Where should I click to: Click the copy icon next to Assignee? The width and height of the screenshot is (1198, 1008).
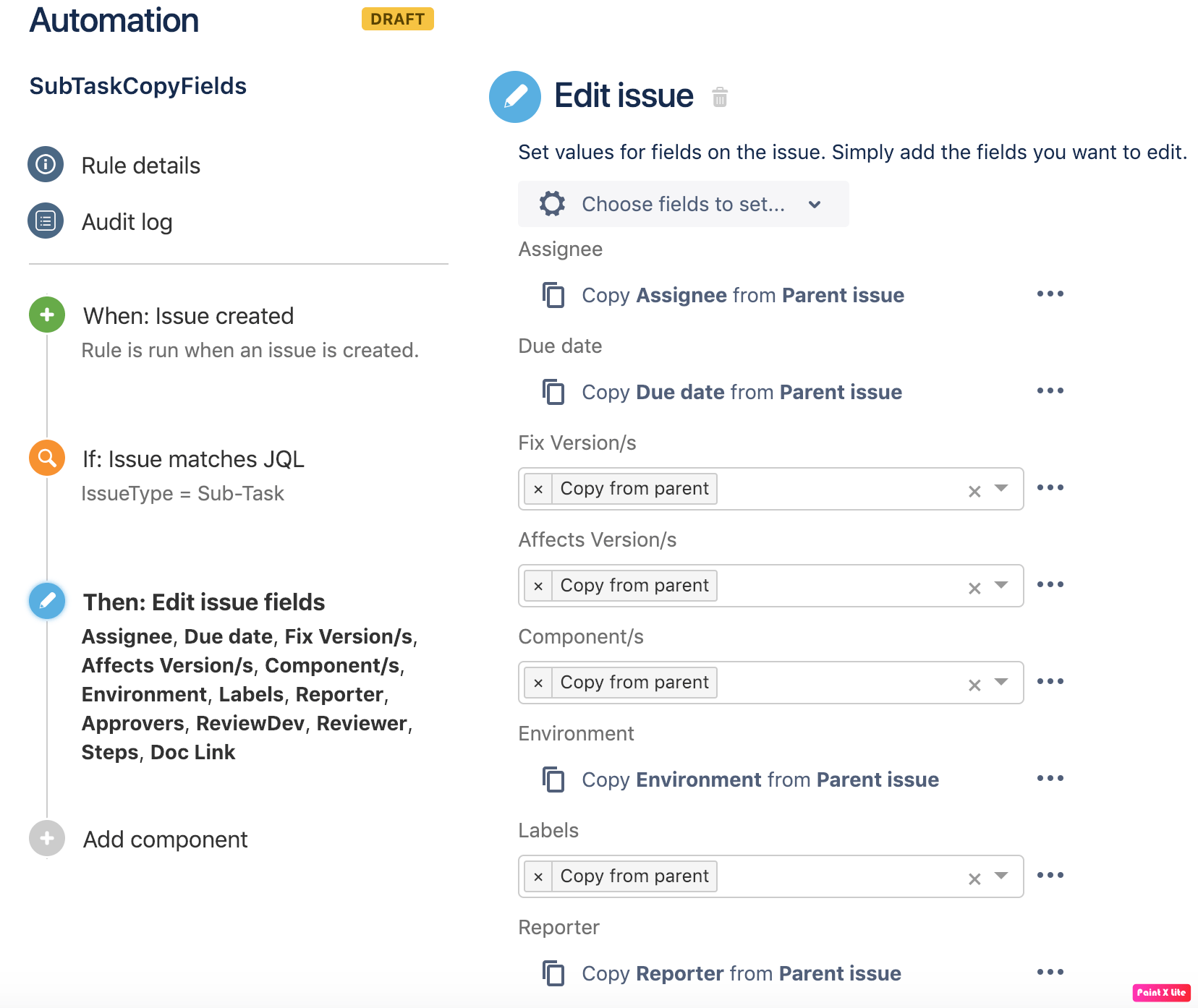tap(553, 295)
